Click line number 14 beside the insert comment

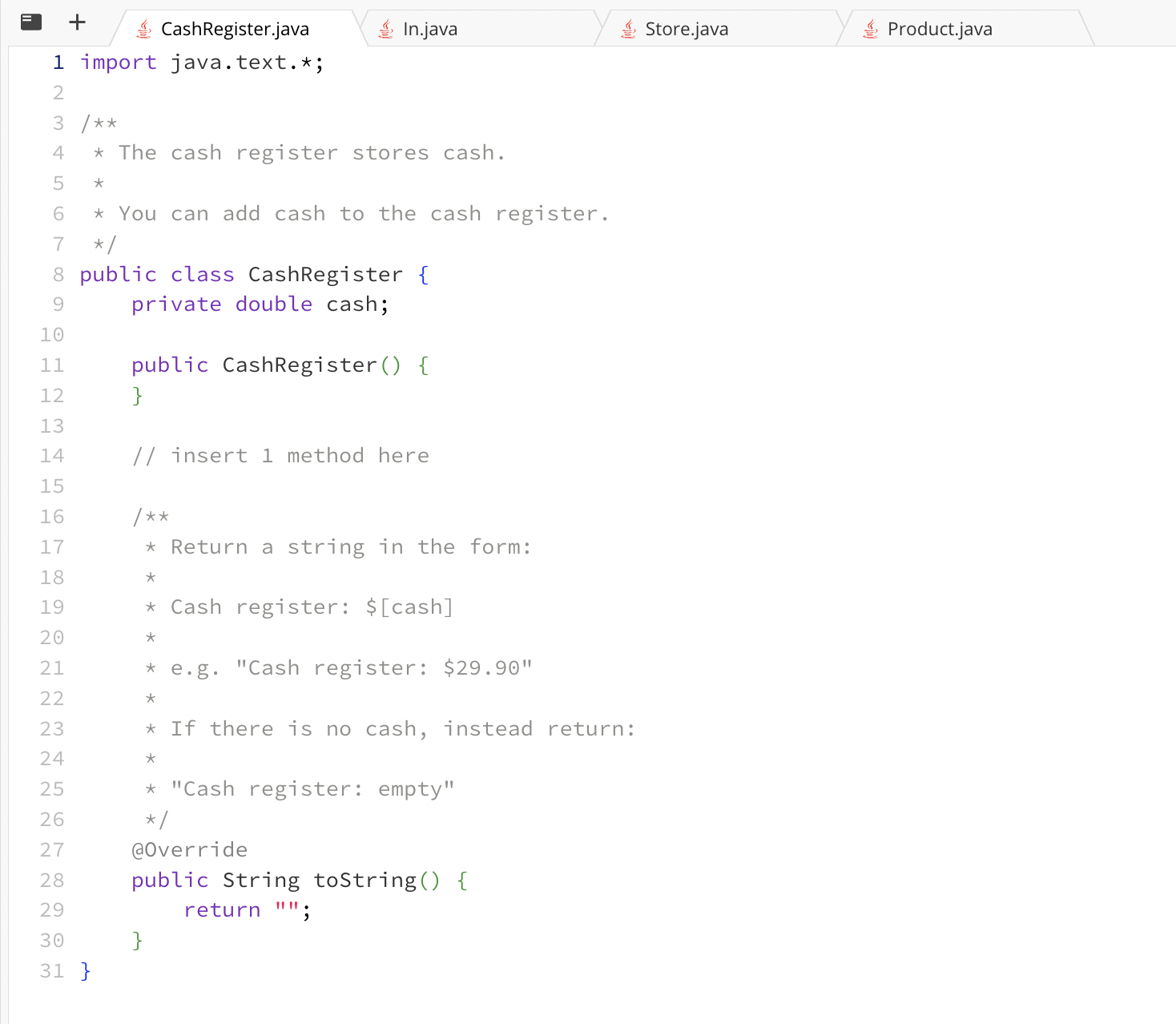(51, 455)
